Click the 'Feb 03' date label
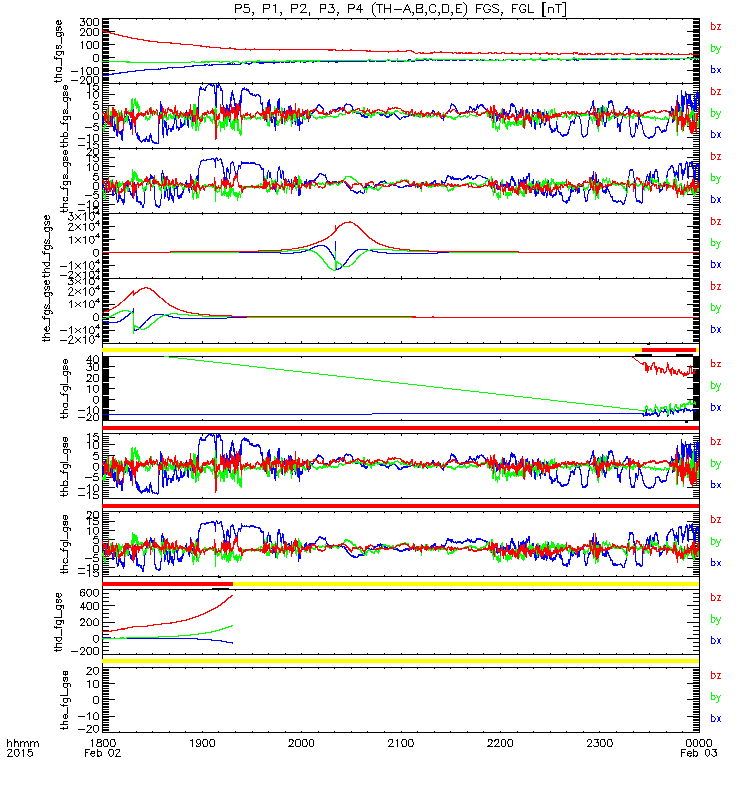The width and height of the screenshot is (750, 800). point(698,753)
